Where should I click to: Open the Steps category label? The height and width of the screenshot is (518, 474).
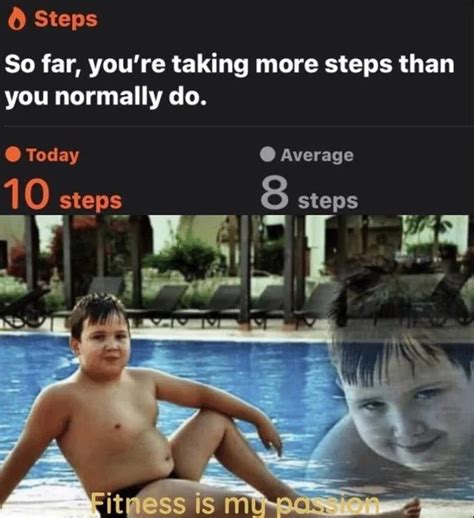click(x=66, y=19)
